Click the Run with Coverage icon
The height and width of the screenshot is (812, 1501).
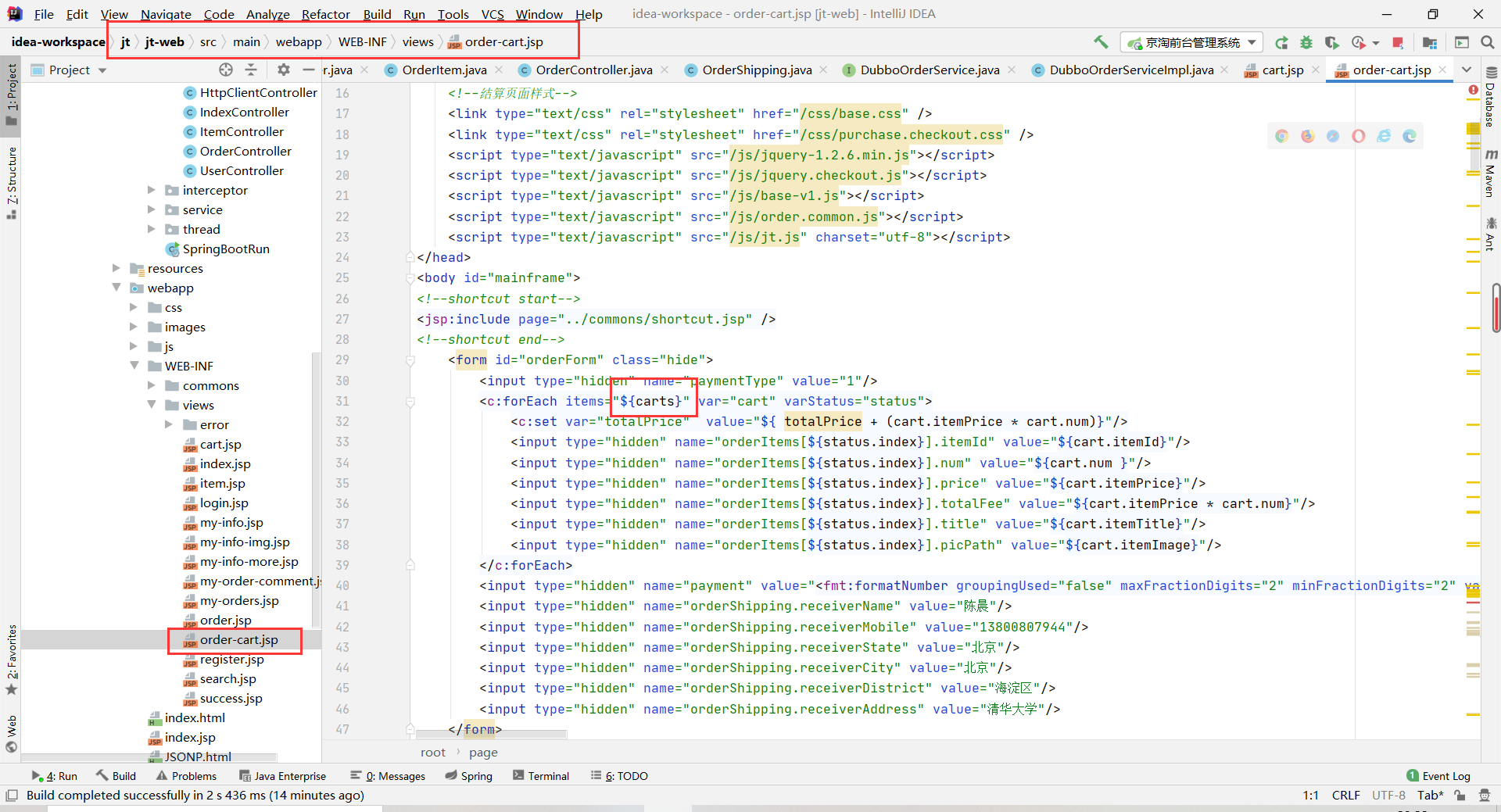(1331, 42)
